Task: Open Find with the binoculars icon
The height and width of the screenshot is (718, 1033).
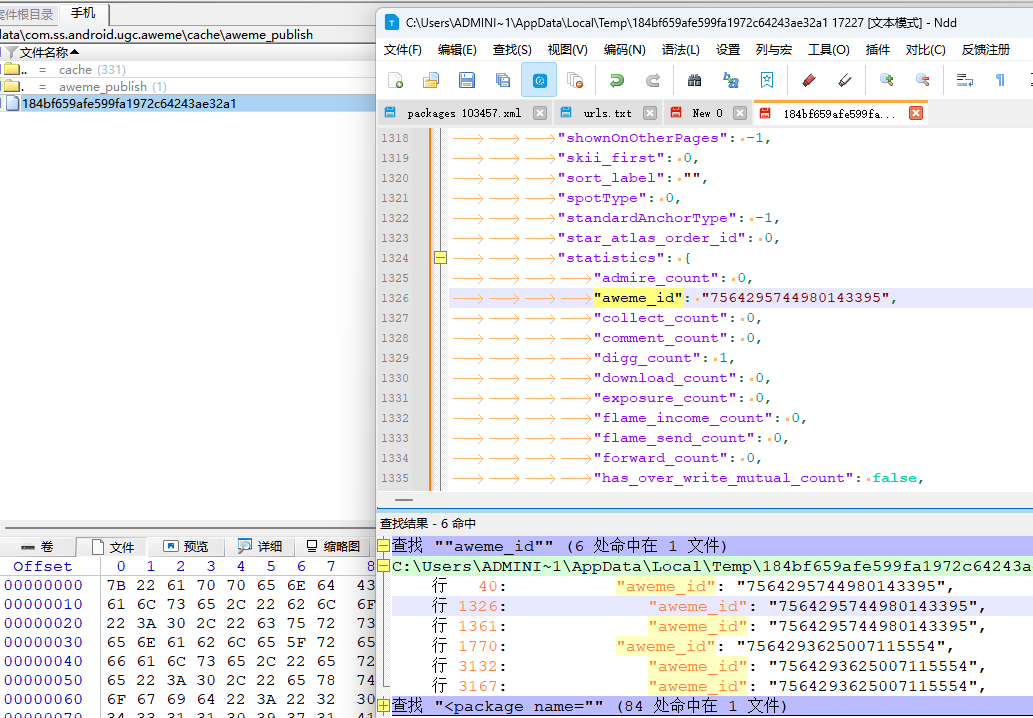Action: 694,80
